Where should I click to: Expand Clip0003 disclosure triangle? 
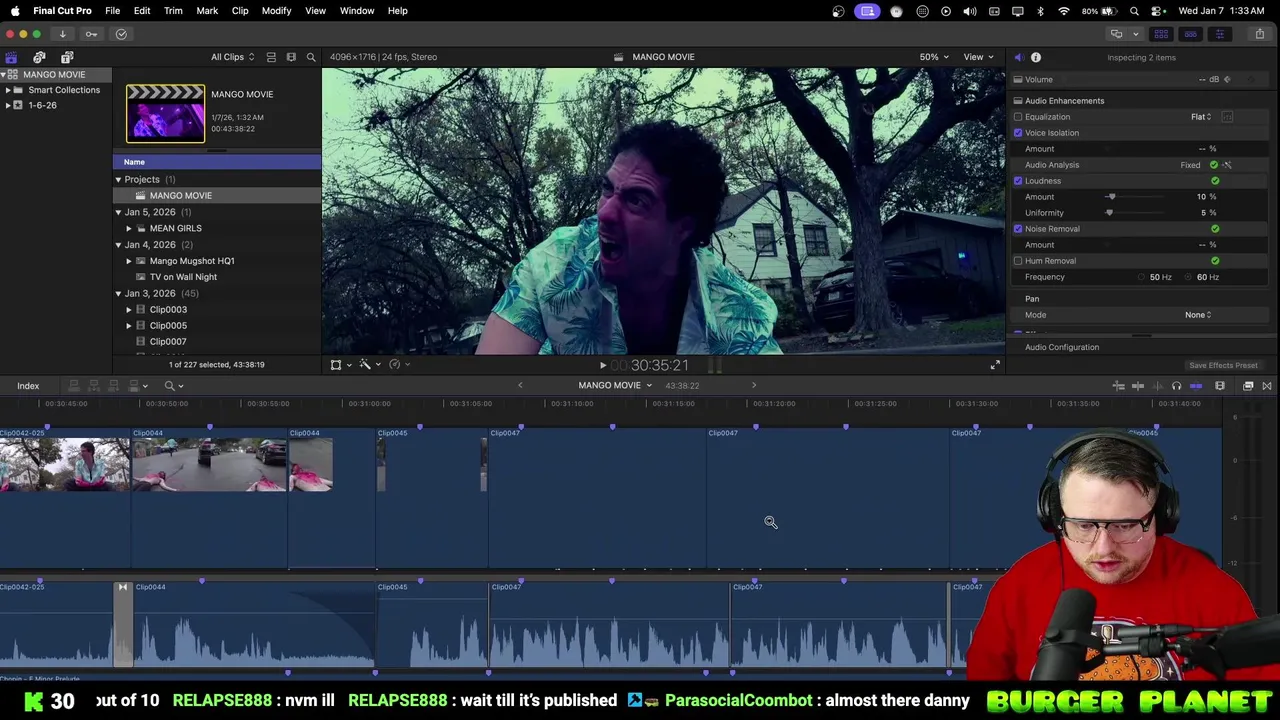(129, 310)
